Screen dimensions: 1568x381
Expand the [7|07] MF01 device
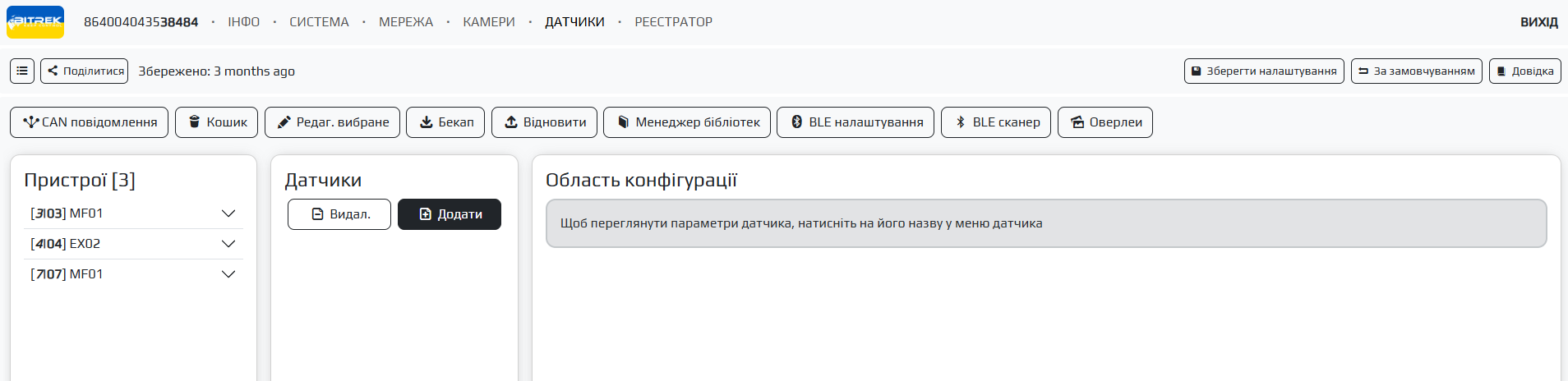[x=228, y=274]
